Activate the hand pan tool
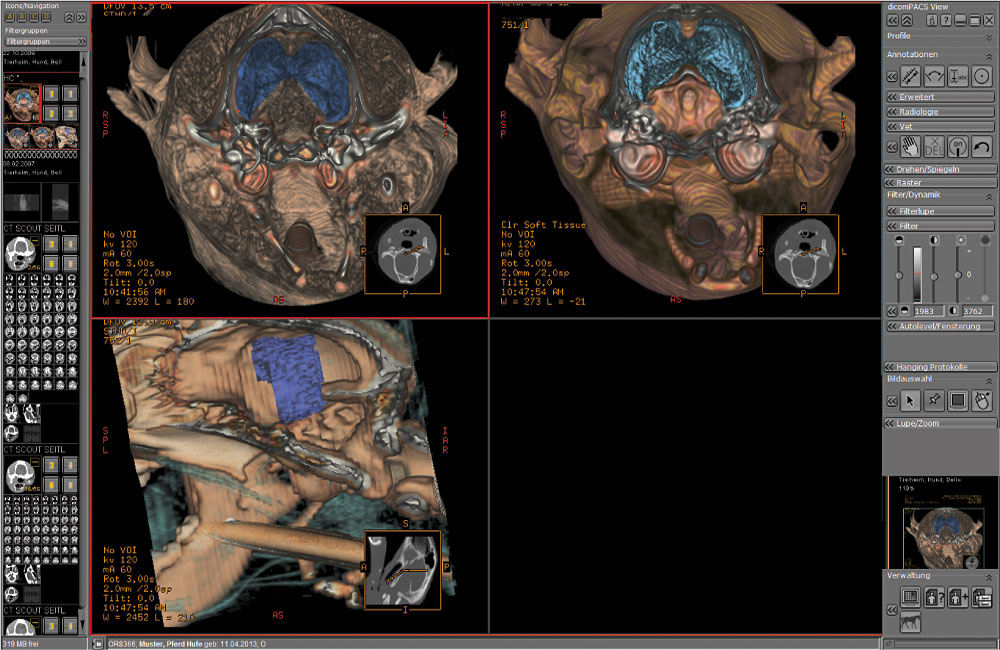Screen dimensions: 1000x650 click(x=910, y=147)
